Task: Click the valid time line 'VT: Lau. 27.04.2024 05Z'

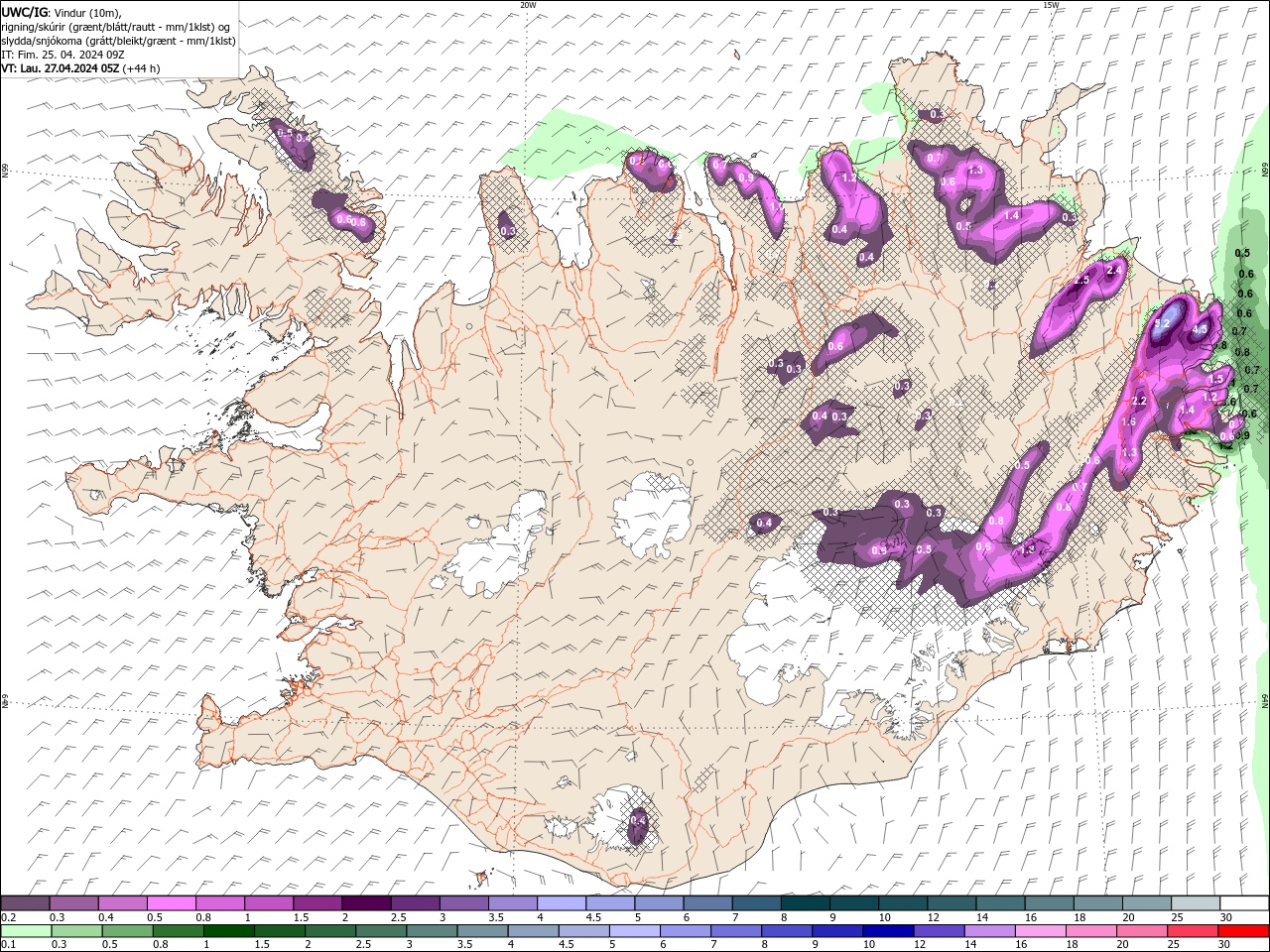Action: (x=61, y=68)
